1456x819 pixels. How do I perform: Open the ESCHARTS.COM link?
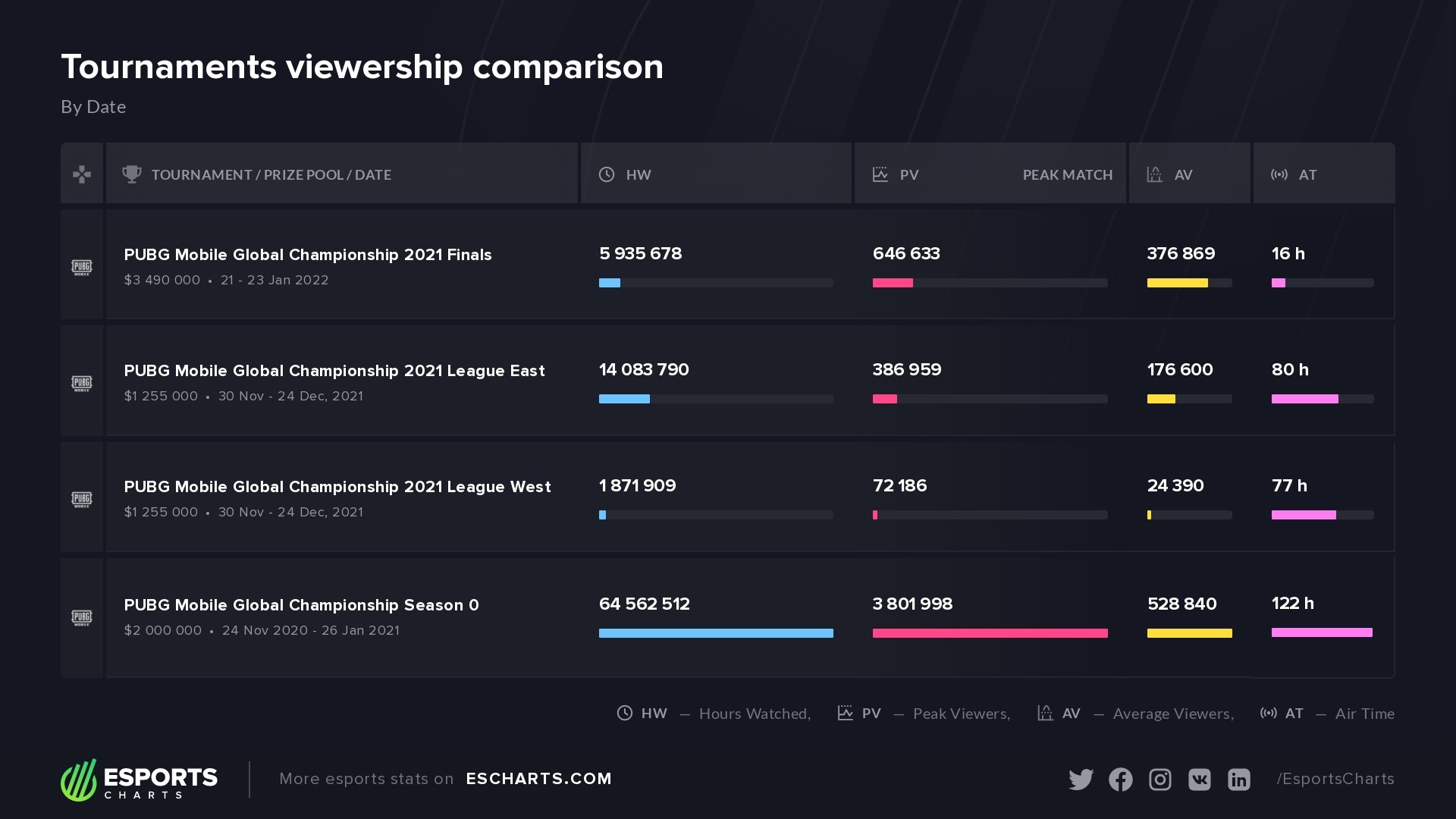point(538,779)
